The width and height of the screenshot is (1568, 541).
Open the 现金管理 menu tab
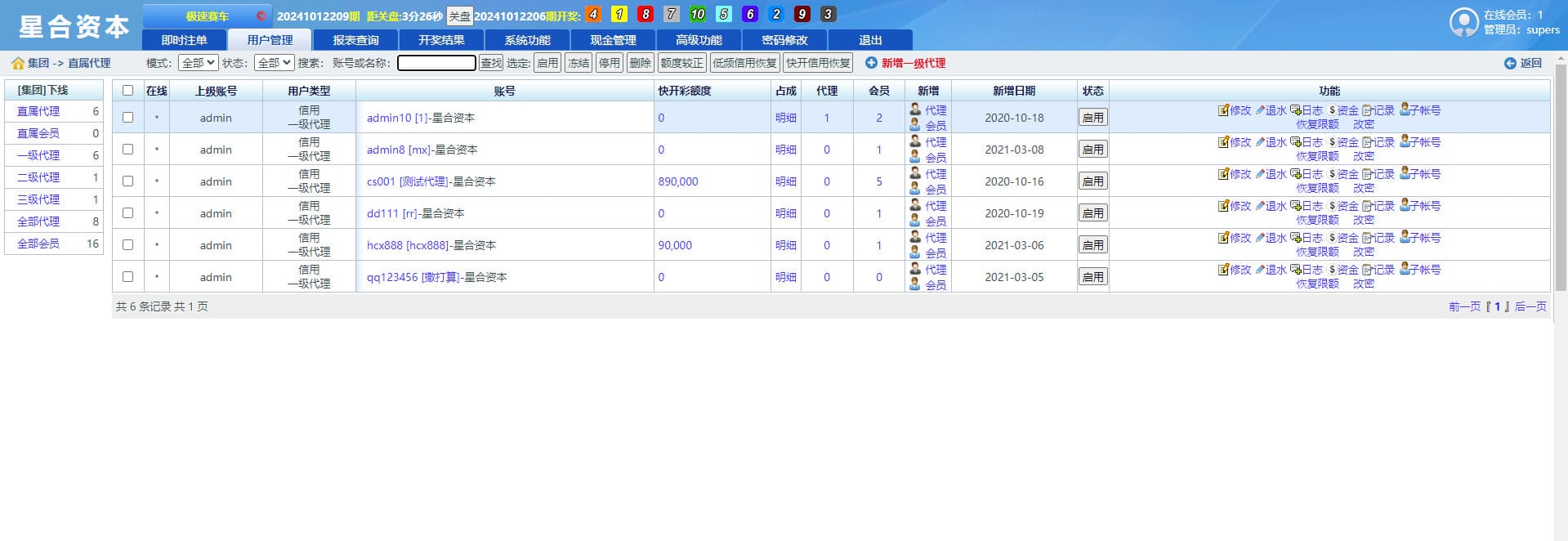click(x=613, y=40)
